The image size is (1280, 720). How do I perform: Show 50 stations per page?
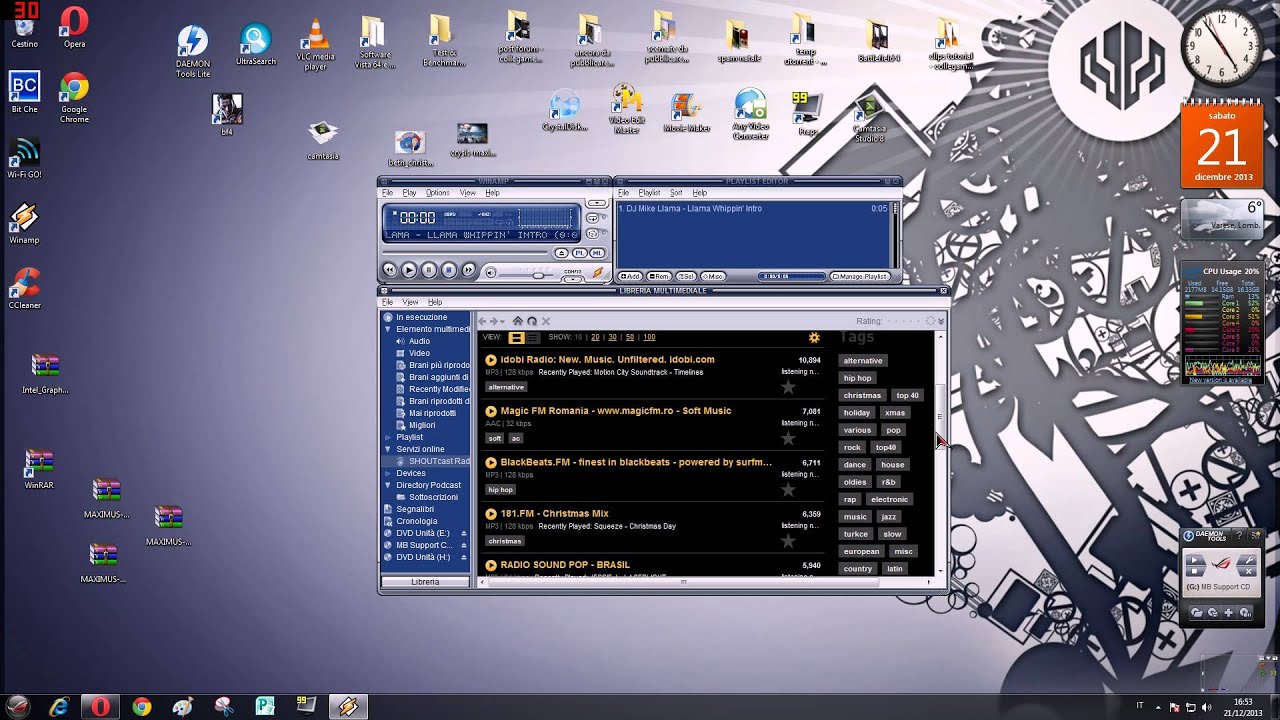click(630, 338)
